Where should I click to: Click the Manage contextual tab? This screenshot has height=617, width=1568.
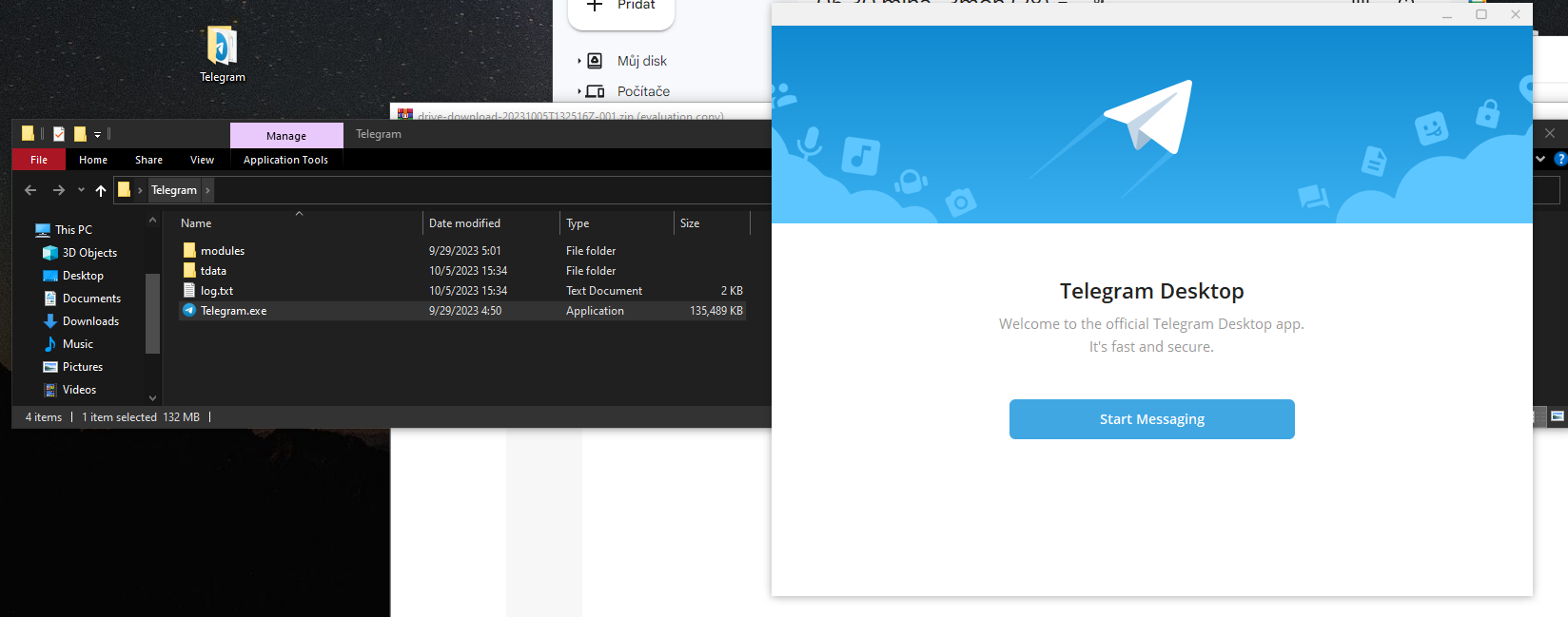click(286, 136)
